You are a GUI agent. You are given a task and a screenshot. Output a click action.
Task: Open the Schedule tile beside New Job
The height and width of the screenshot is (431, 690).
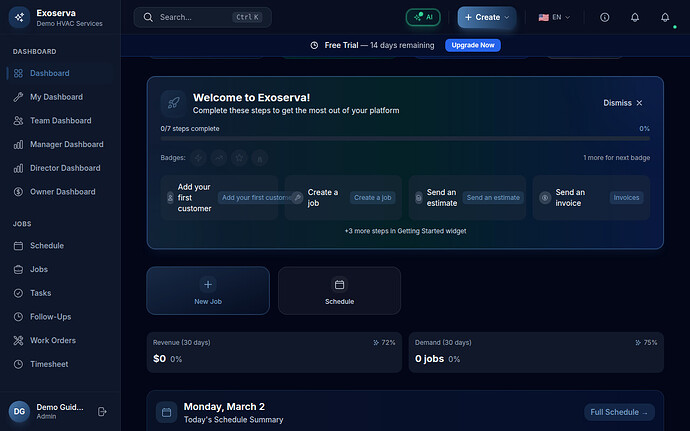point(339,290)
